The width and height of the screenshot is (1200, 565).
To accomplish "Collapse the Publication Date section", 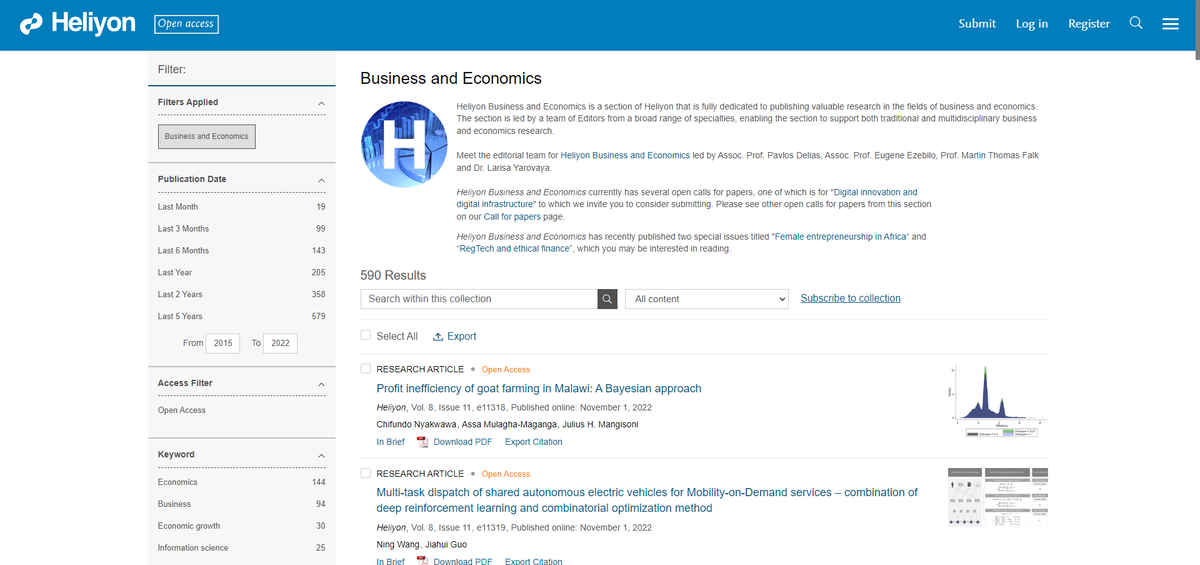I will (x=321, y=180).
